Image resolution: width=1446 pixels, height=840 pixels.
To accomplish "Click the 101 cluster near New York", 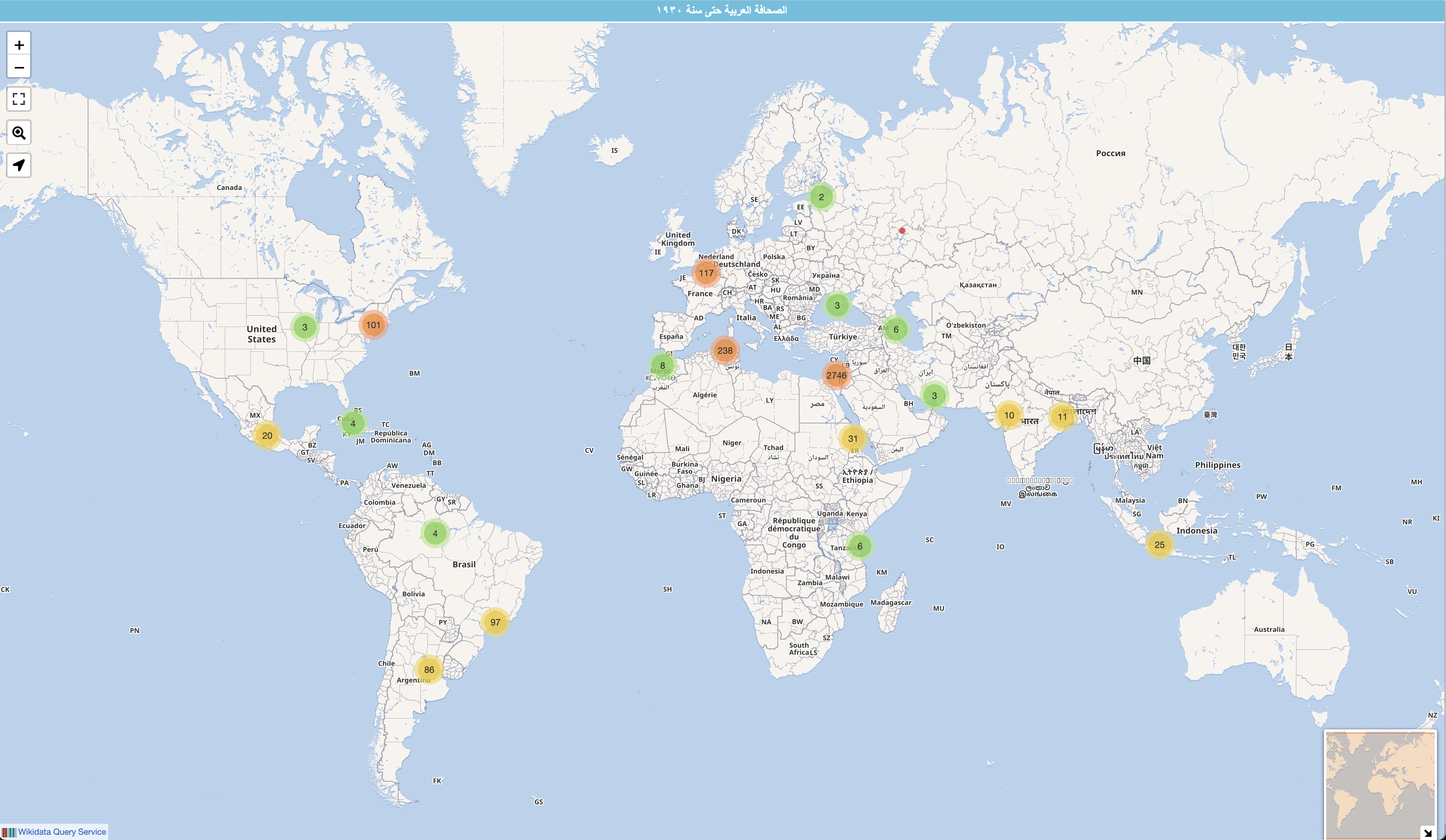I will pos(374,324).
